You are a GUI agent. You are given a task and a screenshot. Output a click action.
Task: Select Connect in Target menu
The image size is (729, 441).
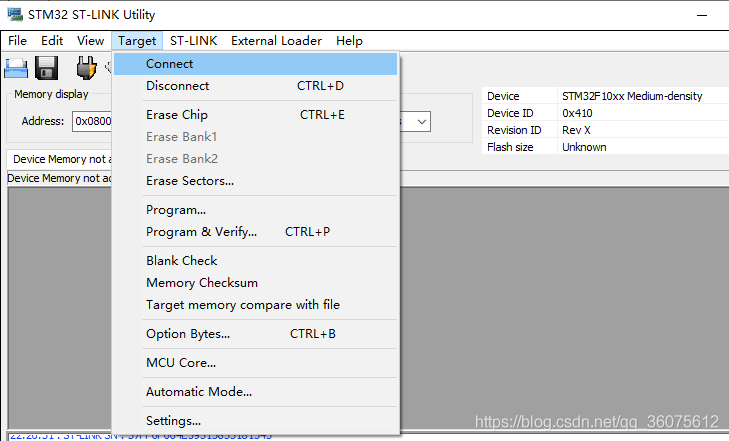(255, 64)
